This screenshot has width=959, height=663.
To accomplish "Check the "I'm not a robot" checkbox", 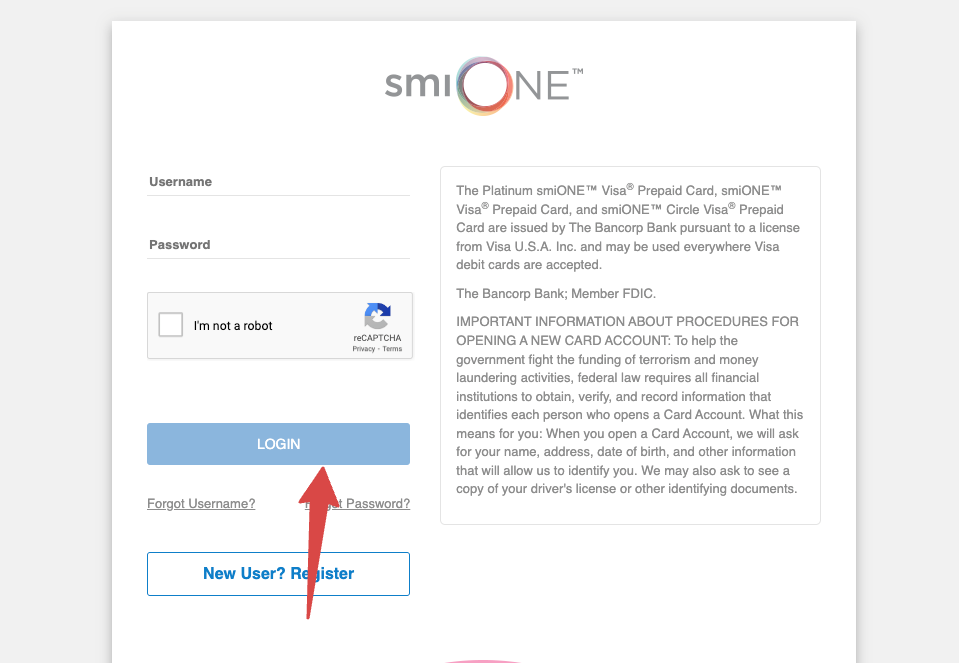I will (170, 324).
